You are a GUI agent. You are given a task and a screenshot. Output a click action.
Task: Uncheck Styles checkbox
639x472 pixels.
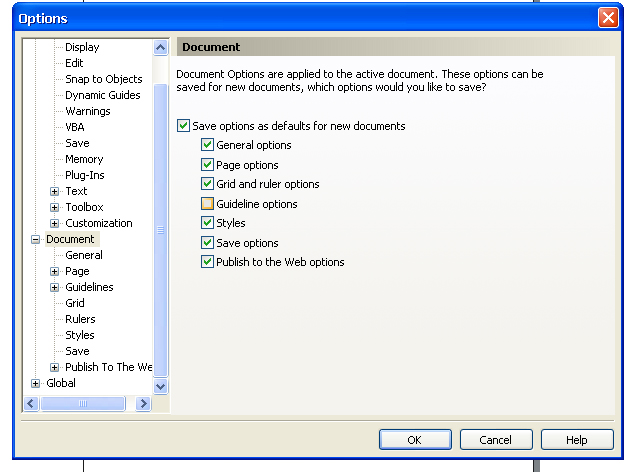[207, 223]
